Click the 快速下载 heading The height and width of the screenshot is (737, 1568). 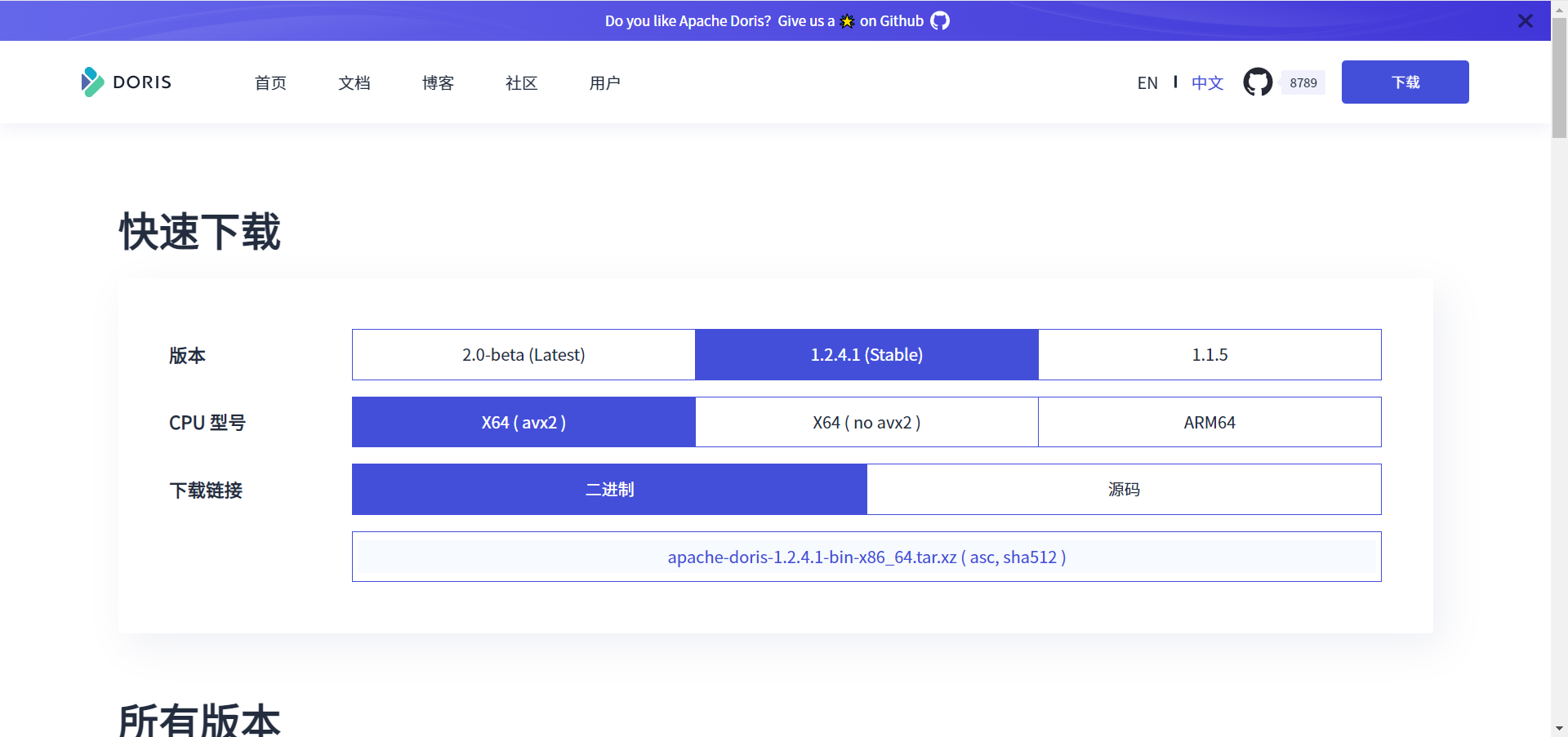[200, 231]
